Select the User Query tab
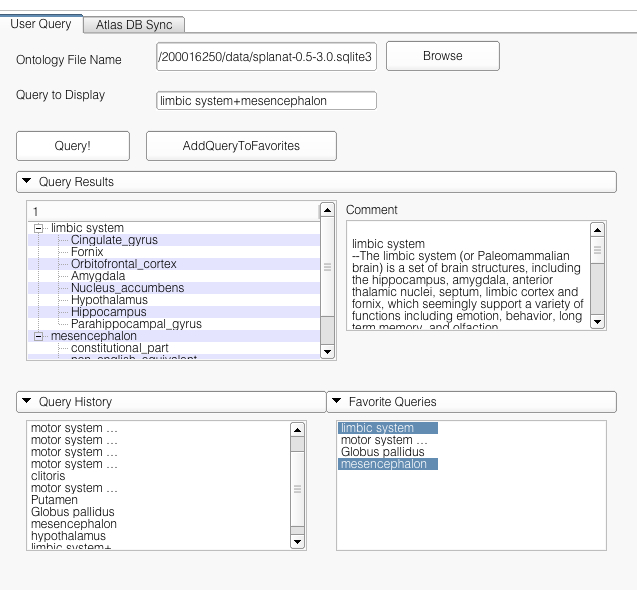This screenshot has height=590, width=637. [41, 24]
